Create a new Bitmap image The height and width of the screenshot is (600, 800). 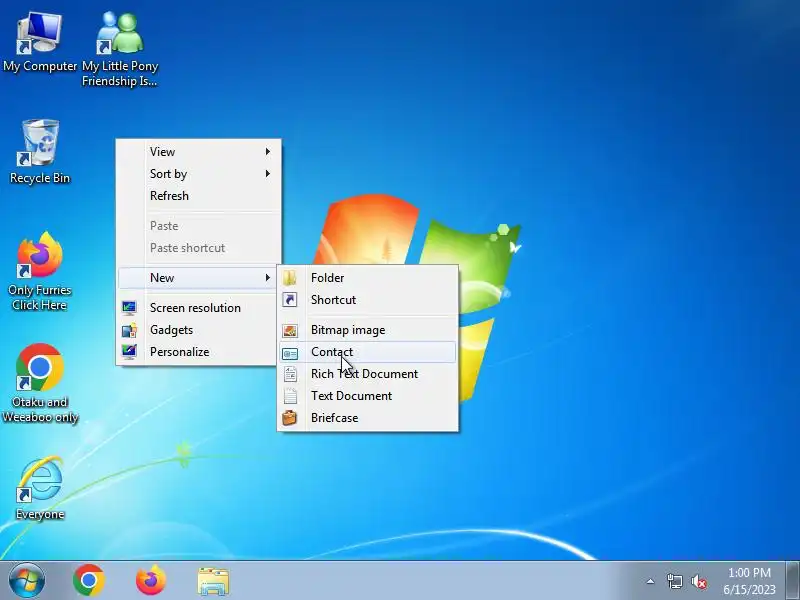[367, 330]
